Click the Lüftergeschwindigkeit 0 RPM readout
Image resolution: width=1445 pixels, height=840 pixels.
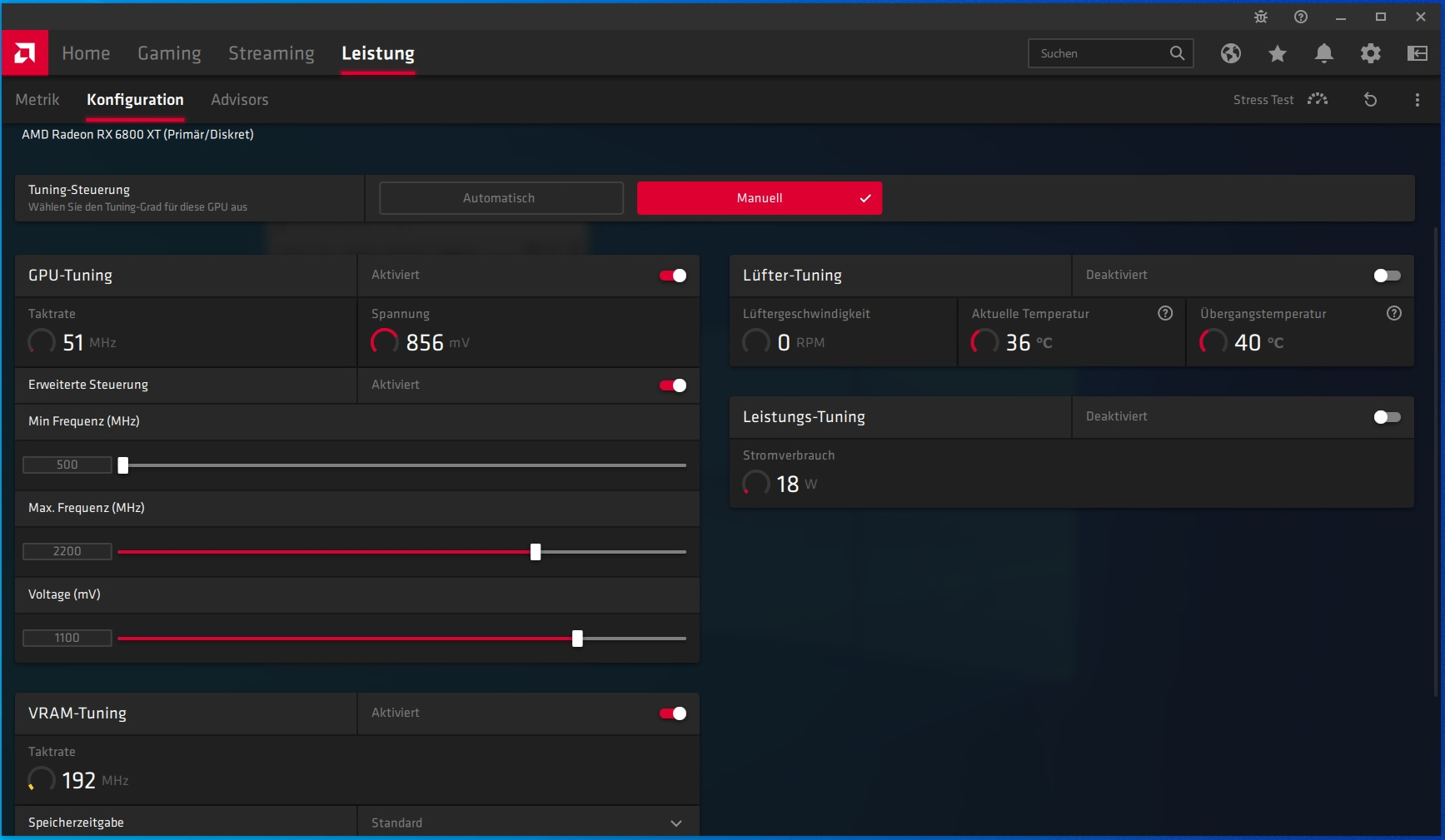(x=784, y=342)
